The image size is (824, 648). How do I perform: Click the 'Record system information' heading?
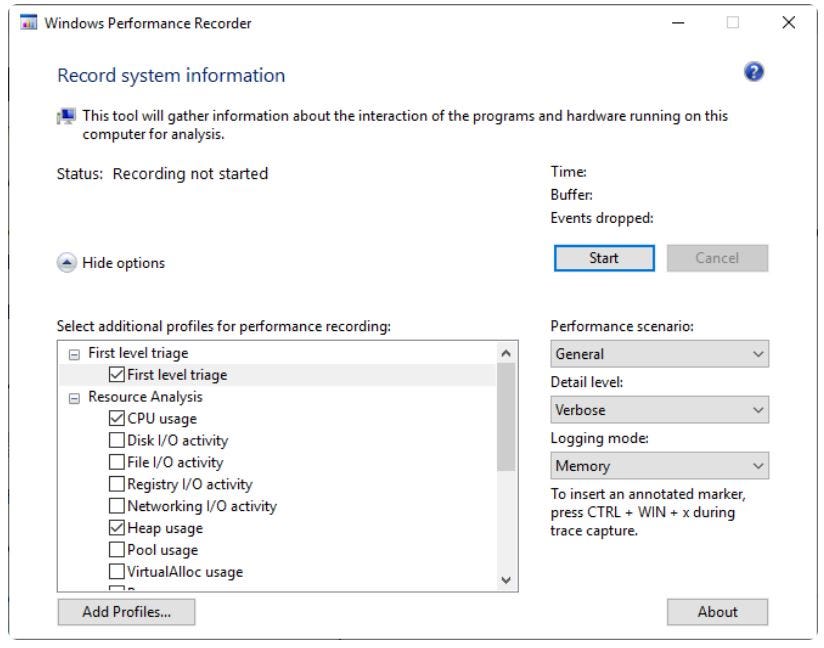[x=171, y=75]
